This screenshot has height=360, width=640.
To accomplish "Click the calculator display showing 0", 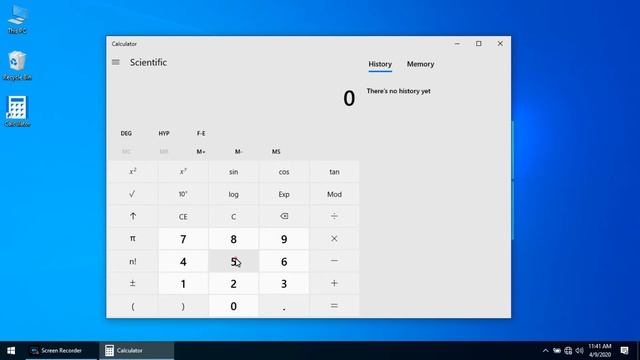I will click(x=349, y=98).
